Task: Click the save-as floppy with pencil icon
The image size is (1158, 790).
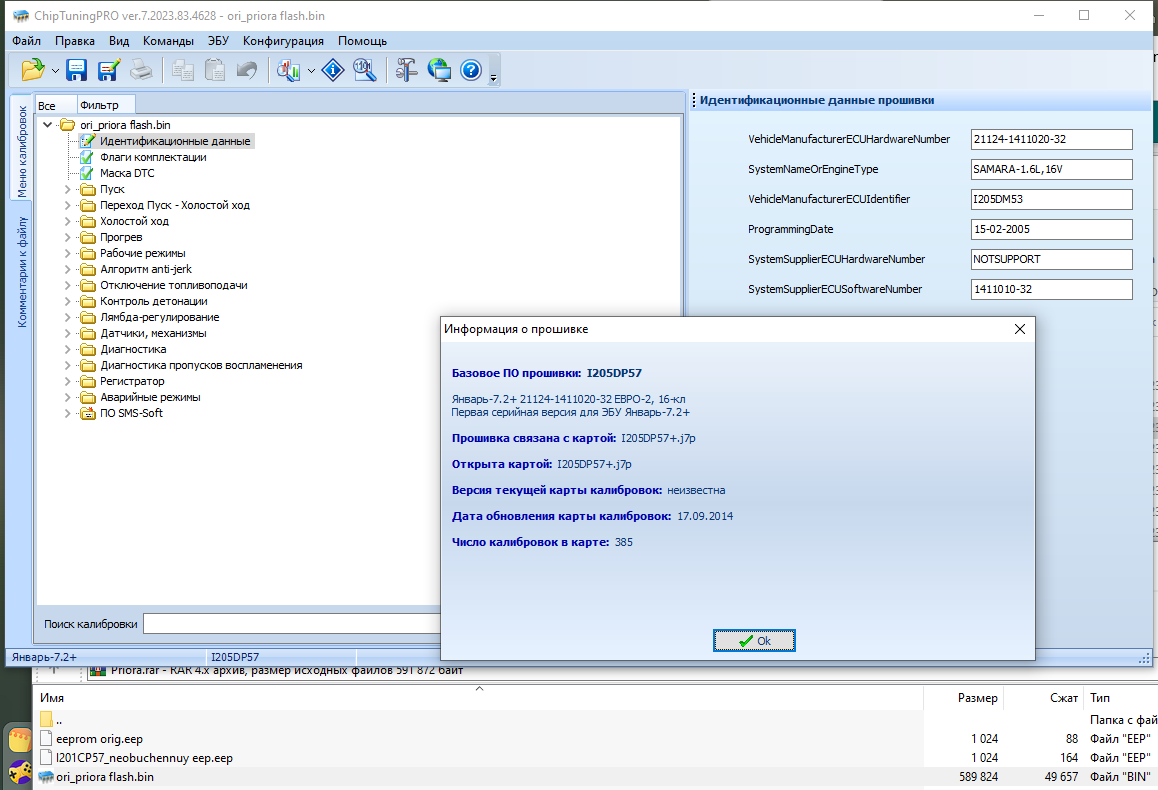Action: pyautogui.click(x=109, y=70)
